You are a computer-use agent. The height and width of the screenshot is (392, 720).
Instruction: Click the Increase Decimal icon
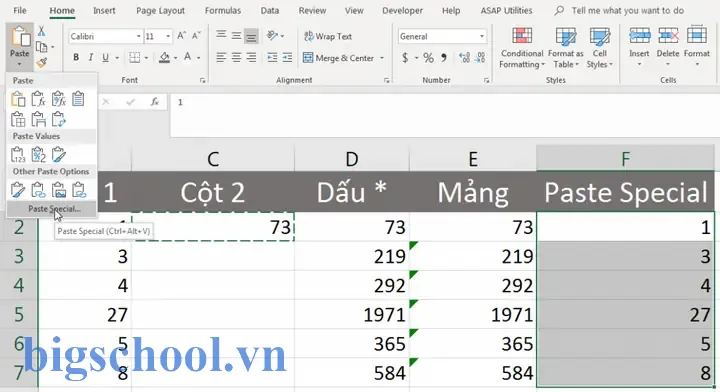point(464,58)
